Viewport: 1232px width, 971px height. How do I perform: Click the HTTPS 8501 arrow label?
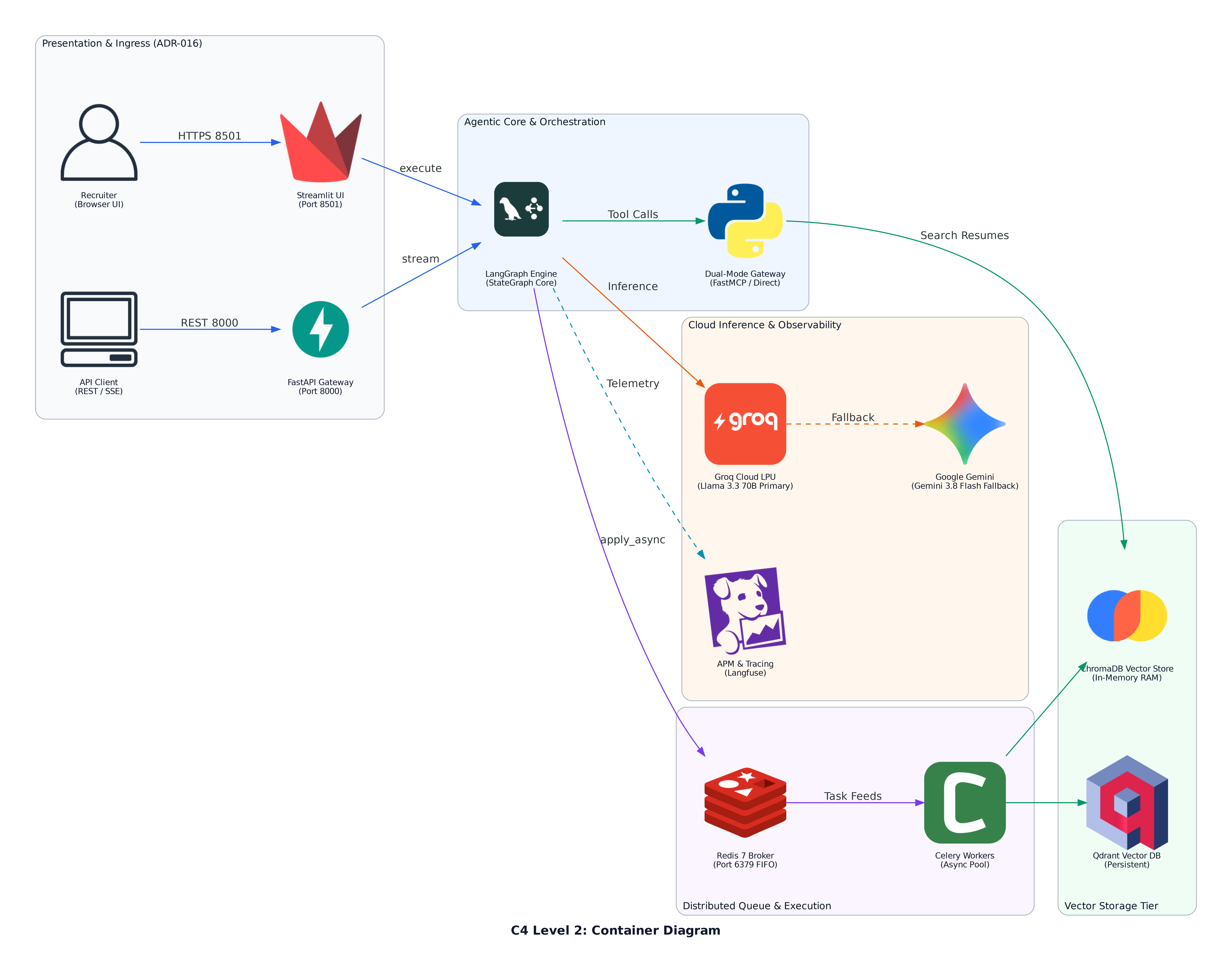[210, 136]
